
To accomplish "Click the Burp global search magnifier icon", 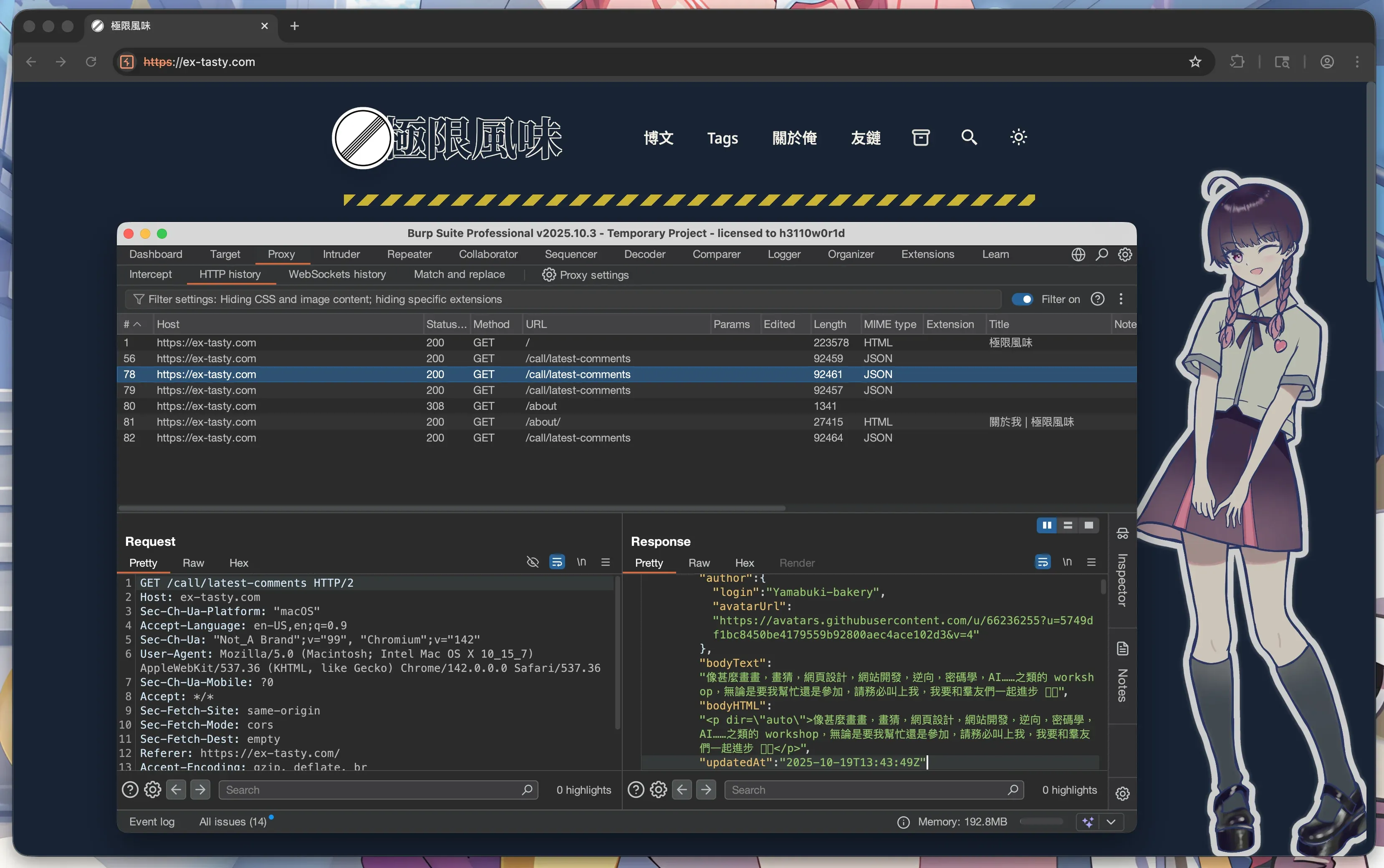I will click(1101, 254).
